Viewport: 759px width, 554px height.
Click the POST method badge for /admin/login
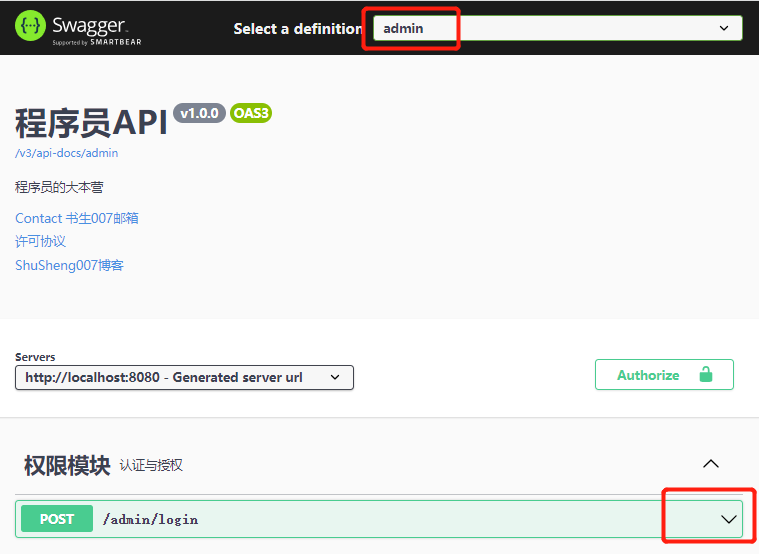point(57,519)
